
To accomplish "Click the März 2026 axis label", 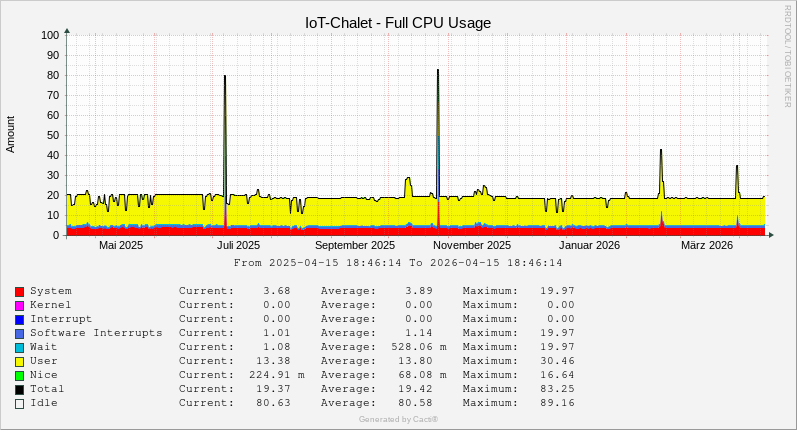I will pyautogui.click(x=707, y=245).
